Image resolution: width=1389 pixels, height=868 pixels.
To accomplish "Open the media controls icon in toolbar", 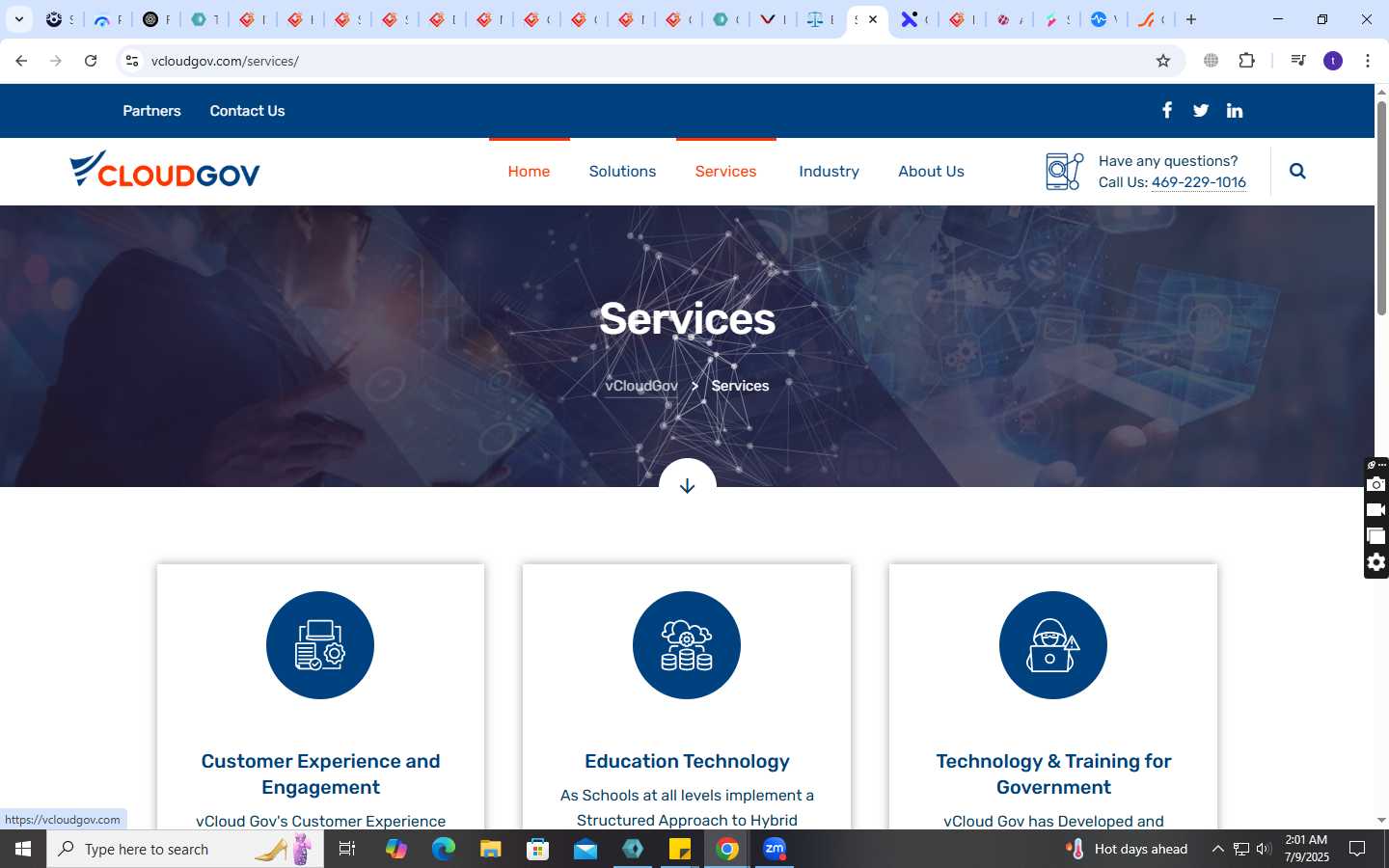I will 1298,61.
